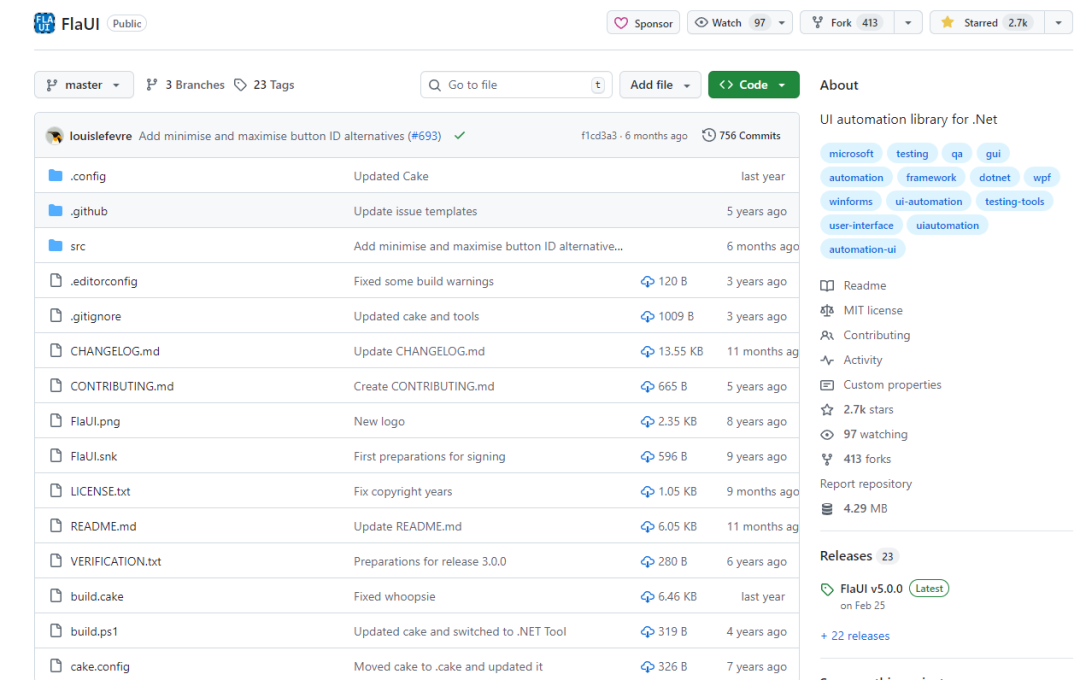Open the 756 Commits history
The width and height of the screenshot is (1080, 680).
coord(741,136)
